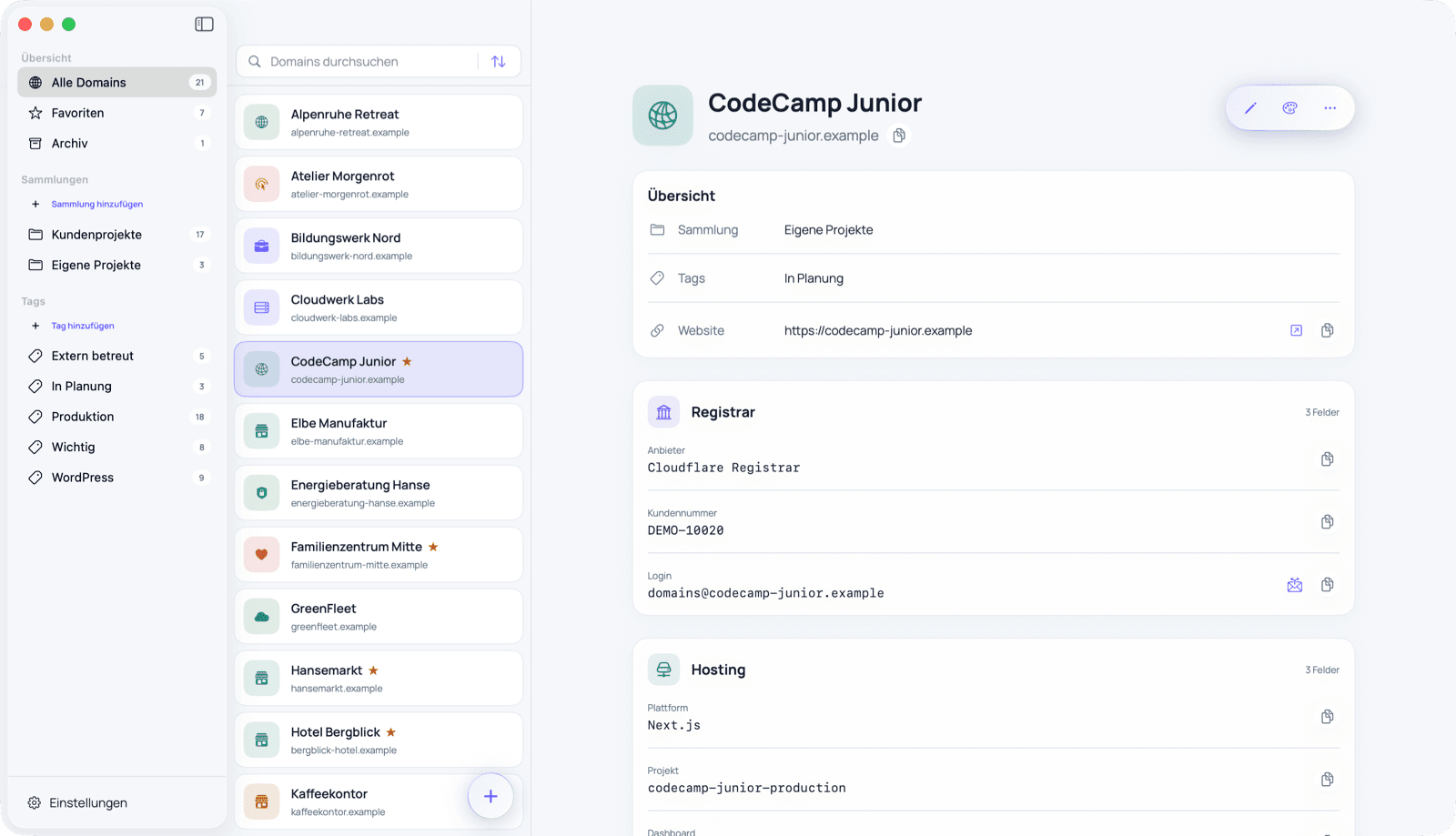Click Tag hinzufügen link
Viewport: 1456px width, 836px height.
point(83,326)
